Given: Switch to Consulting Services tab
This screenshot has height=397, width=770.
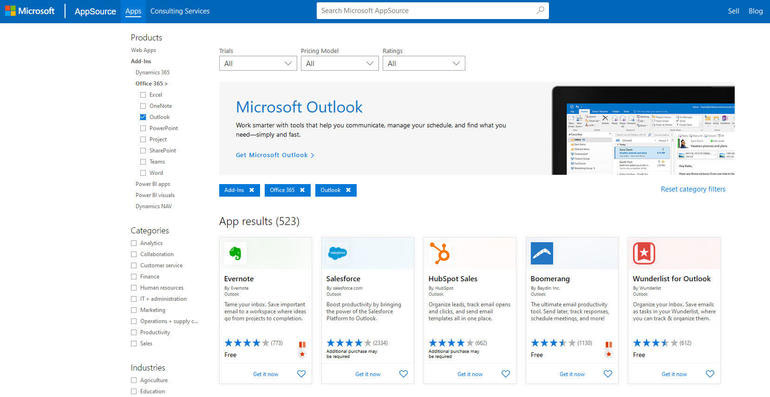Looking at the screenshot, I should click(x=180, y=11).
